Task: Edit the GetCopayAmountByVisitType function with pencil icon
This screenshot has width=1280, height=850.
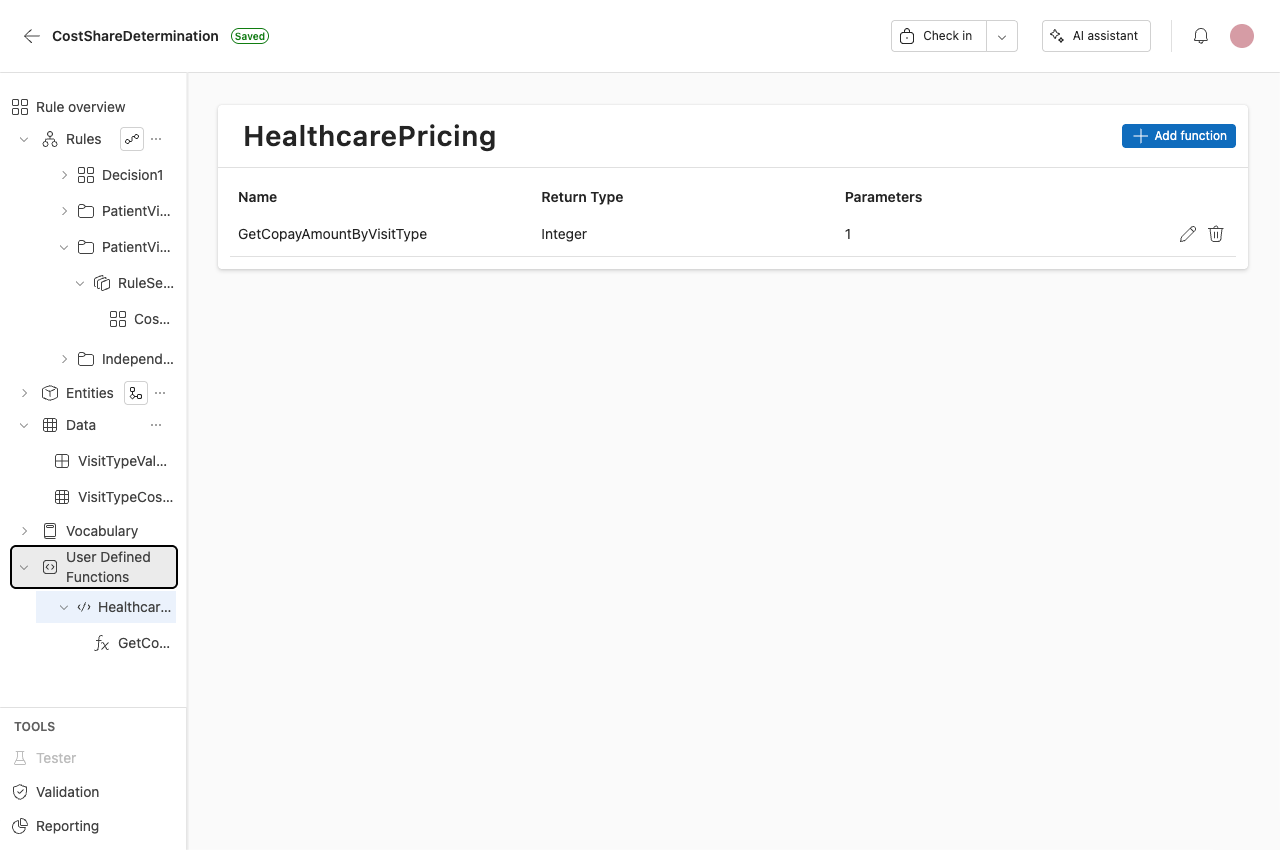Action: pyautogui.click(x=1187, y=234)
